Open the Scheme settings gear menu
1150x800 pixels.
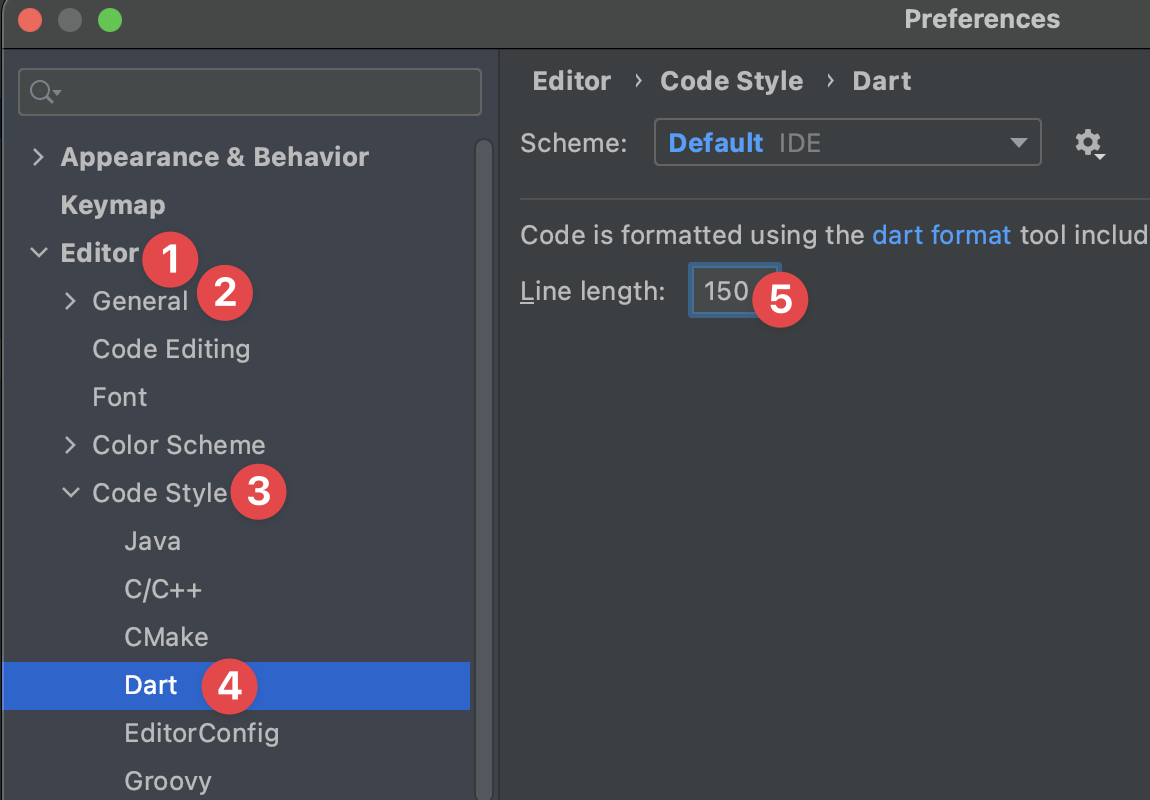tap(1089, 143)
